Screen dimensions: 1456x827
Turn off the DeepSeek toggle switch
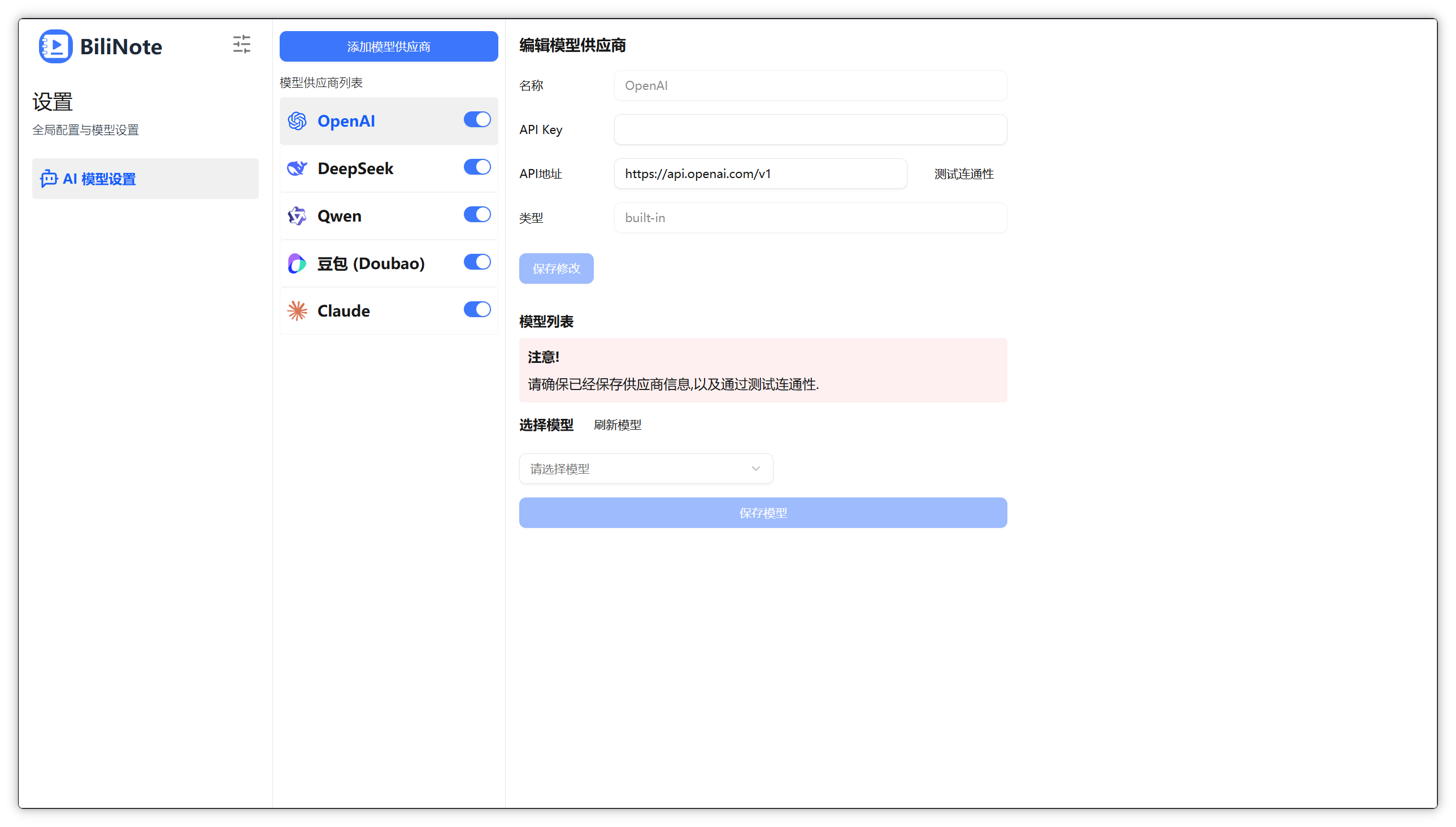click(x=477, y=167)
